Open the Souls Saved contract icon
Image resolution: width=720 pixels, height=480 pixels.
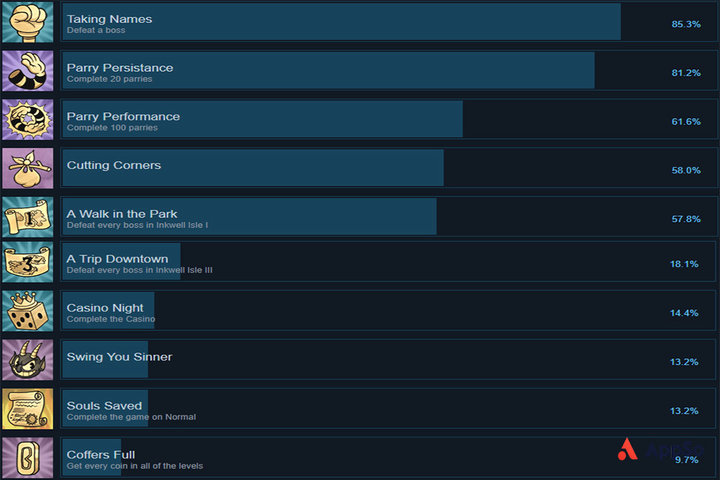click(x=28, y=409)
